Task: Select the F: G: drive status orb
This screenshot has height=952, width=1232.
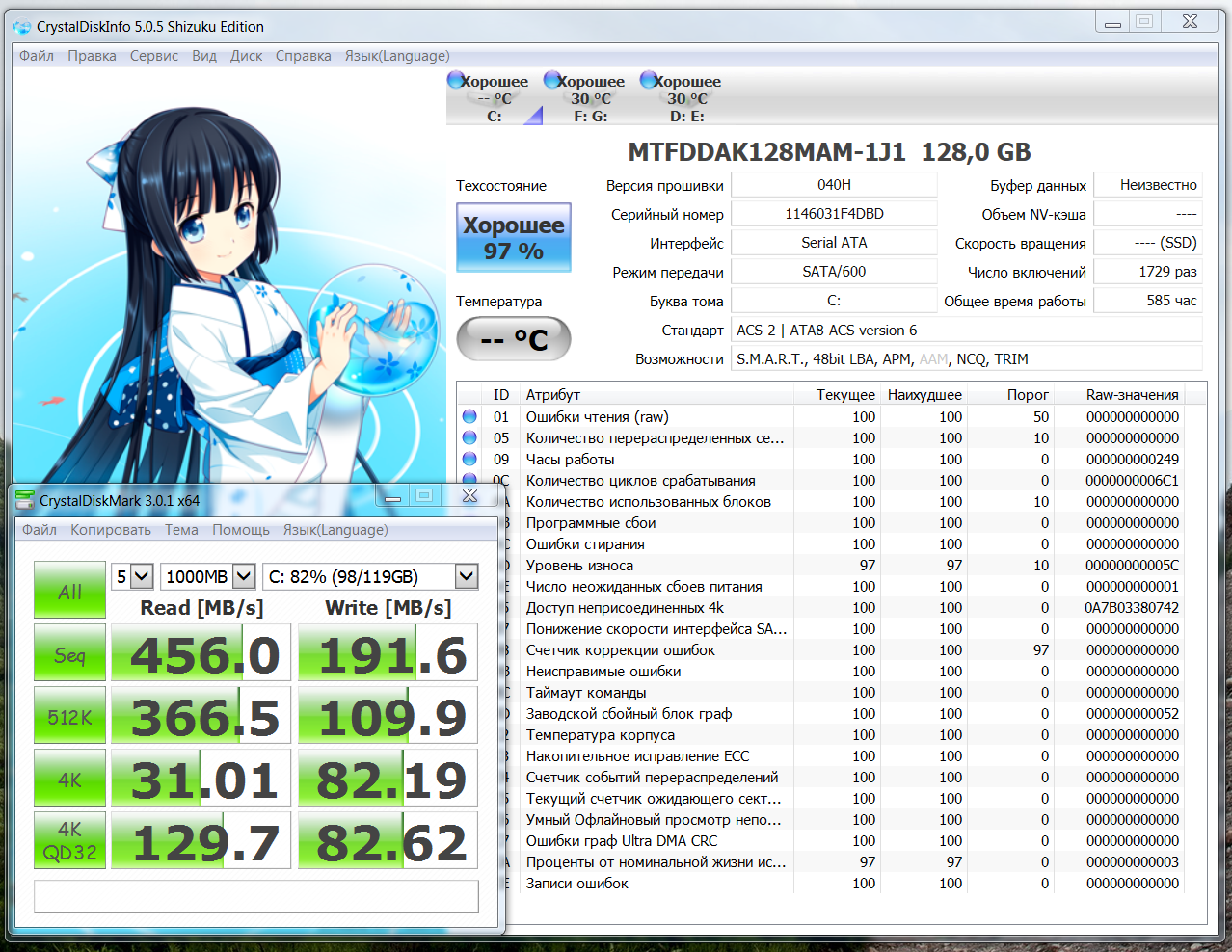Action: (552, 80)
